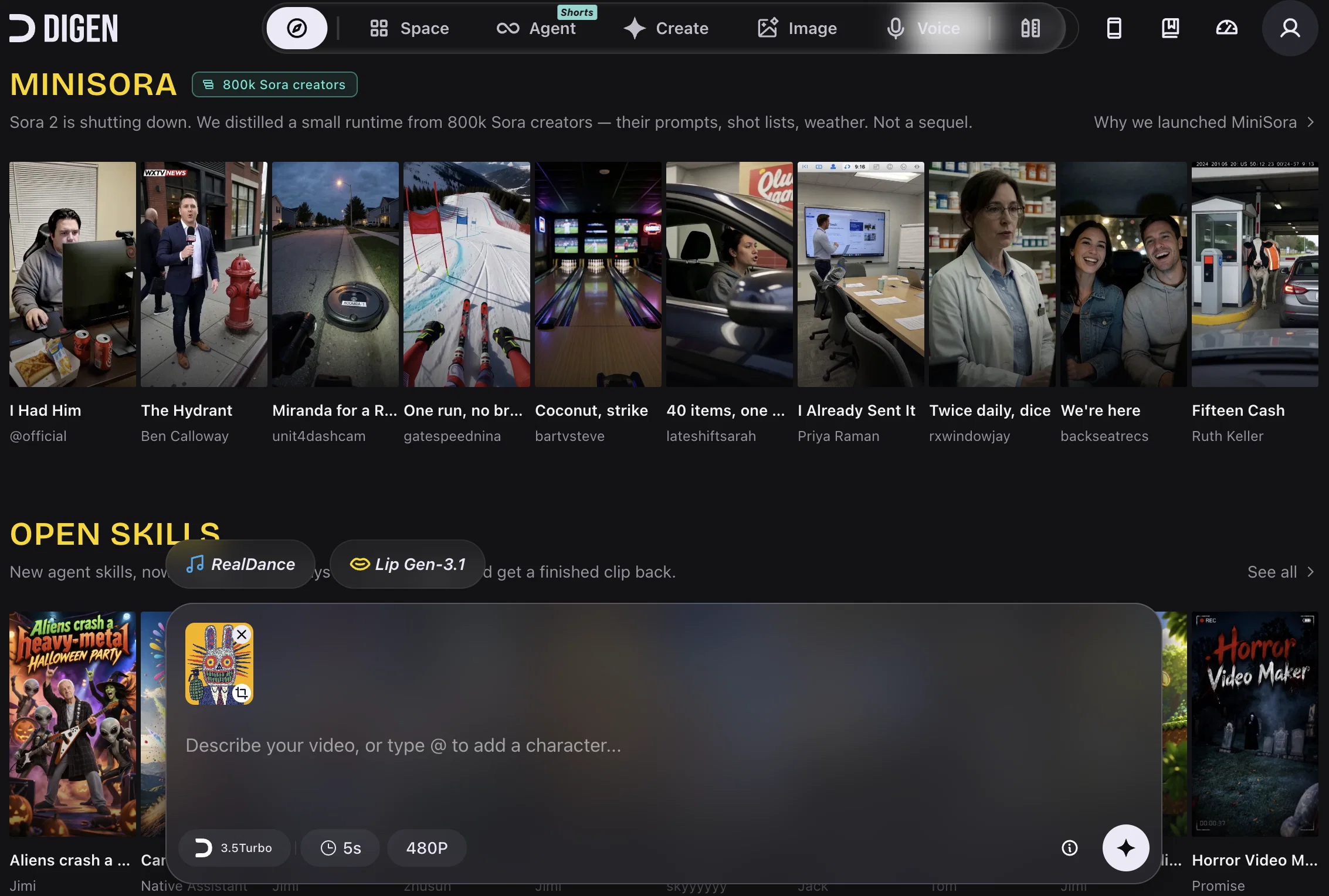Viewport: 1329px width, 896px height.
Task: Open Why we launched MiniSora link
Action: [1204, 122]
